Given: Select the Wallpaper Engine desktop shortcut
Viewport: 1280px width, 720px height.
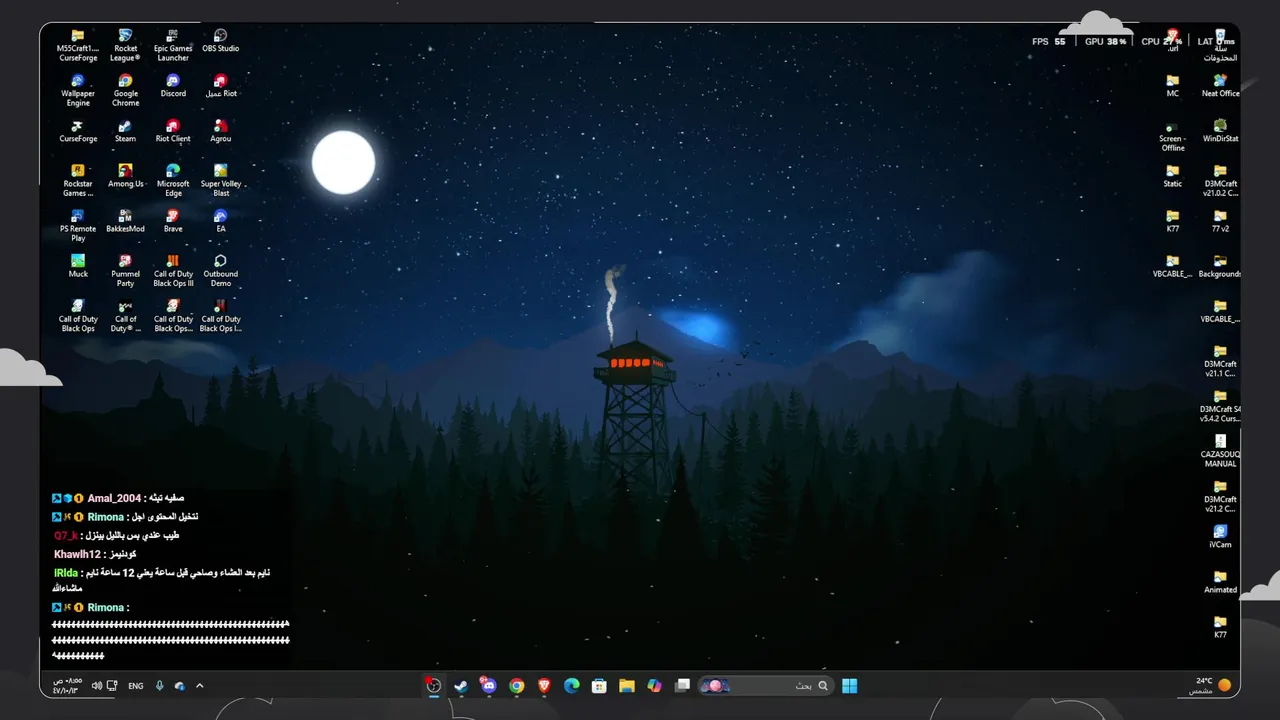Looking at the screenshot, I should (x=78, y=90).
